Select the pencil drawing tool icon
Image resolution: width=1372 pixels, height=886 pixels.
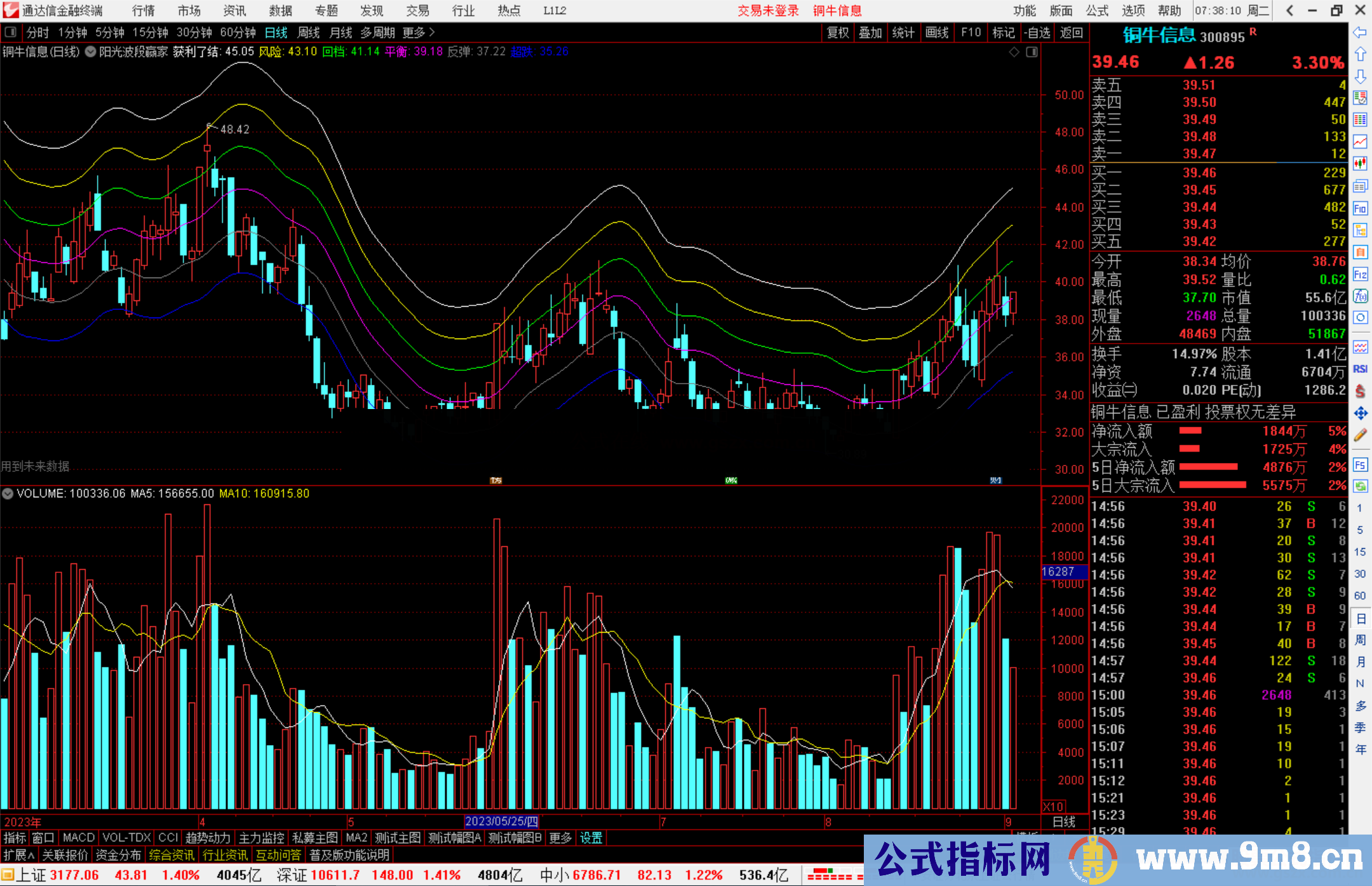(x=1360, y=435)
